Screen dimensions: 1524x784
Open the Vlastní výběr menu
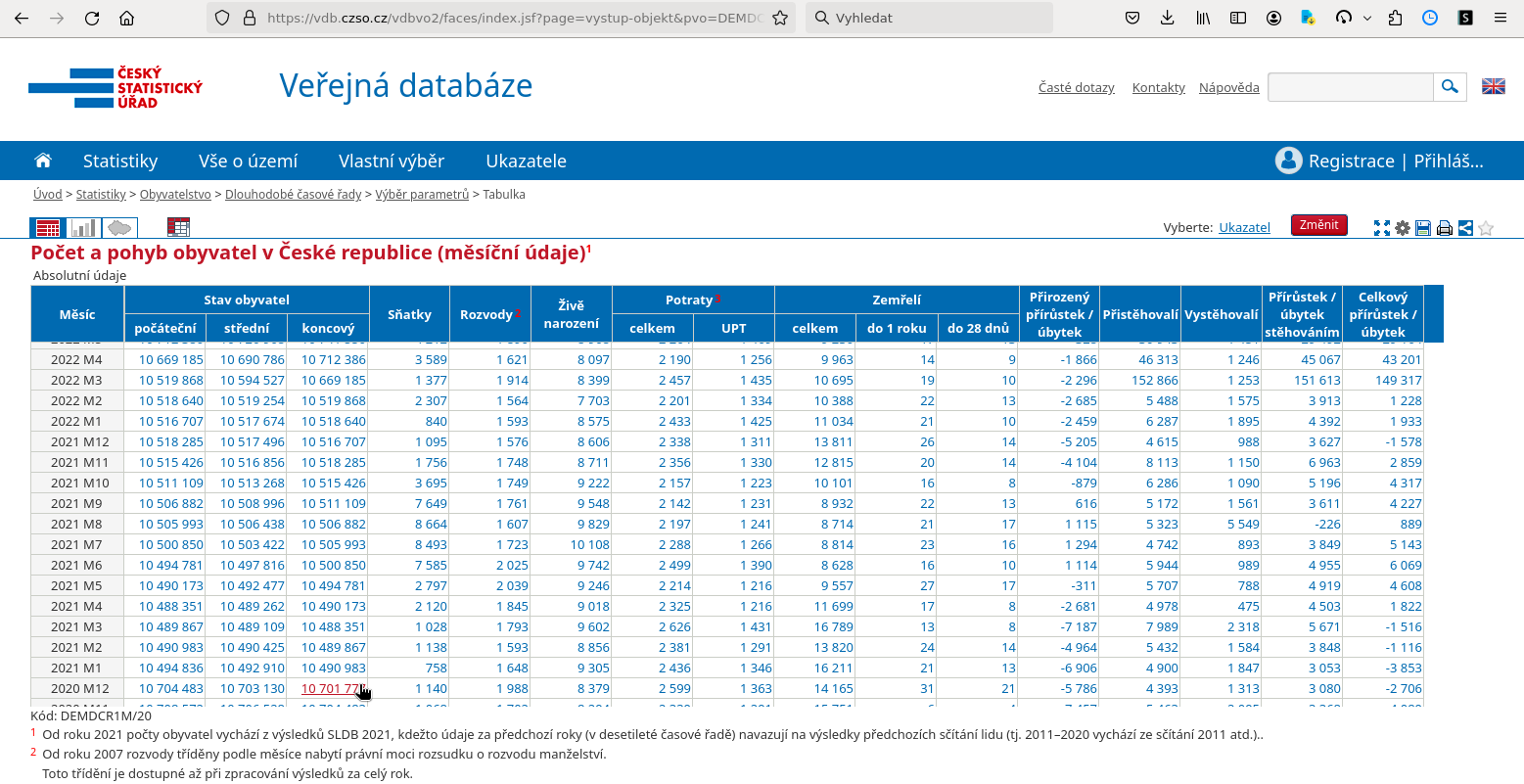point(392,161)
